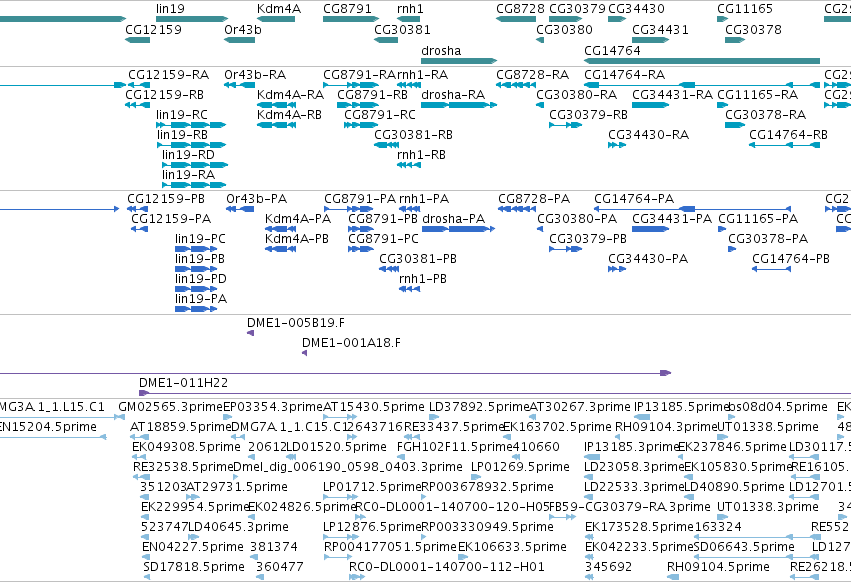851x582 pixels.
Task: Select the CG34431 gene feature
Action: [650, 40]
